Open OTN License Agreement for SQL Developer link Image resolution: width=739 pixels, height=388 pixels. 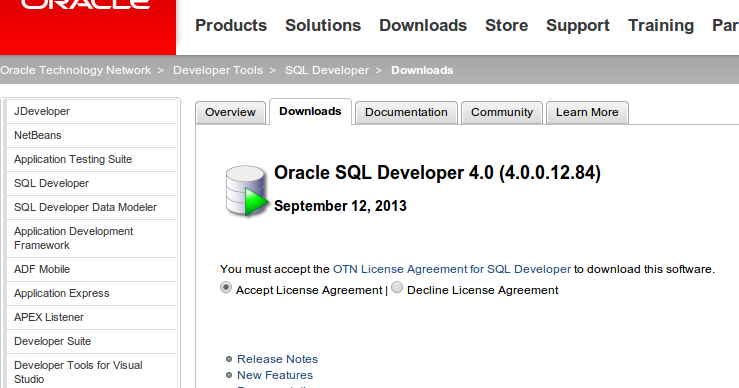click(452, 269)
